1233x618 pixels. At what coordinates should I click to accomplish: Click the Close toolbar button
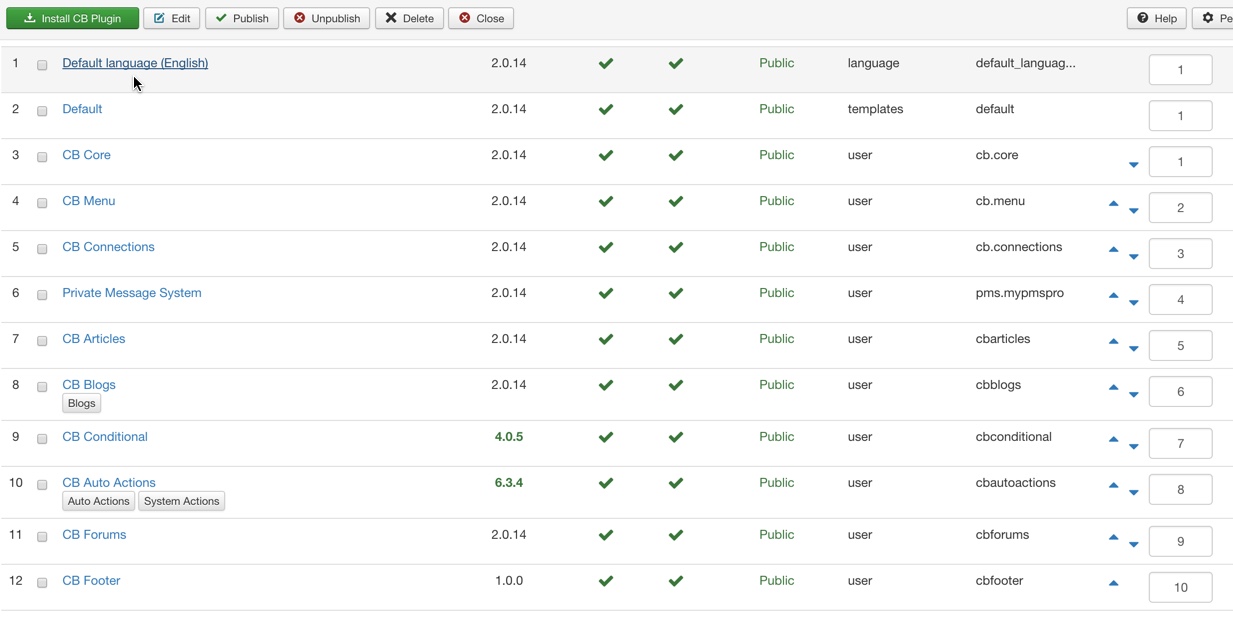click(481, 18)
